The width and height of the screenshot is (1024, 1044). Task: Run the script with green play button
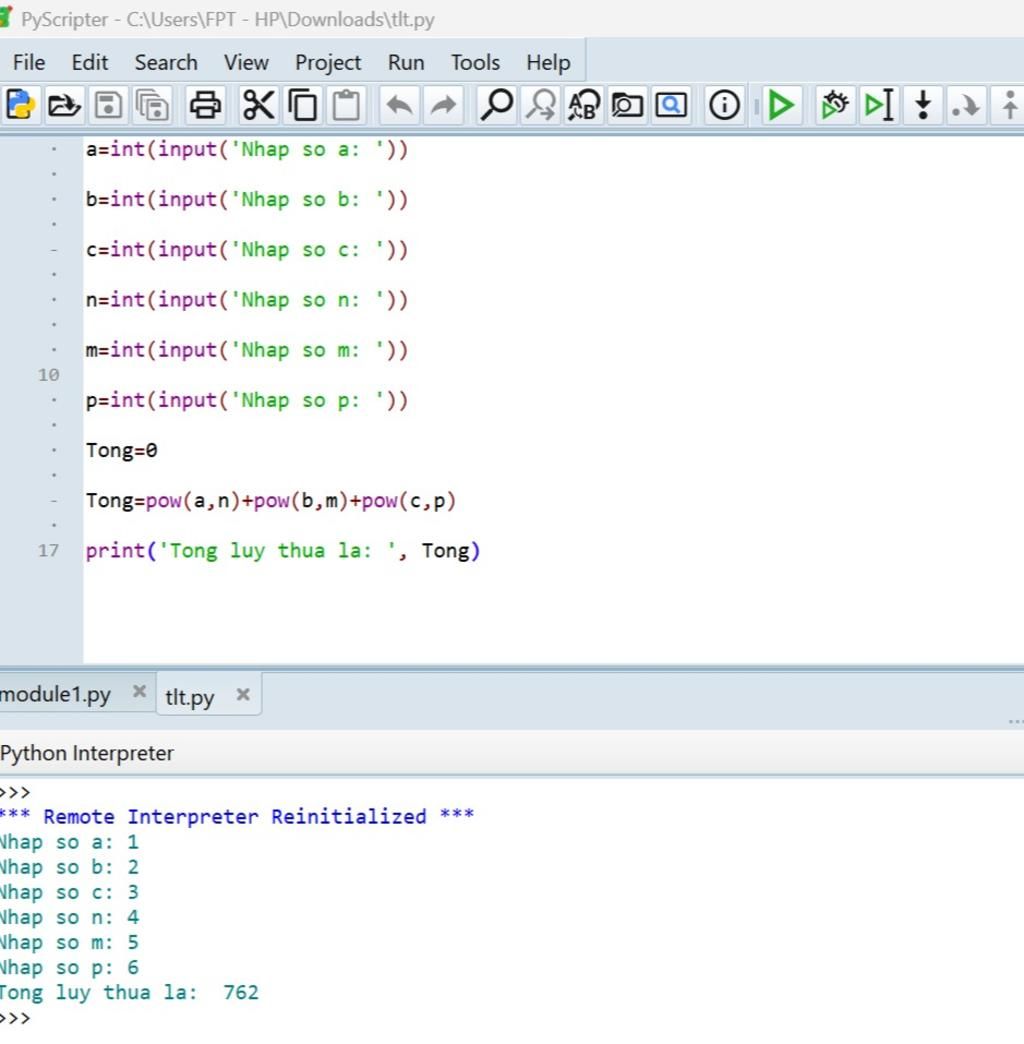point(781,104)
